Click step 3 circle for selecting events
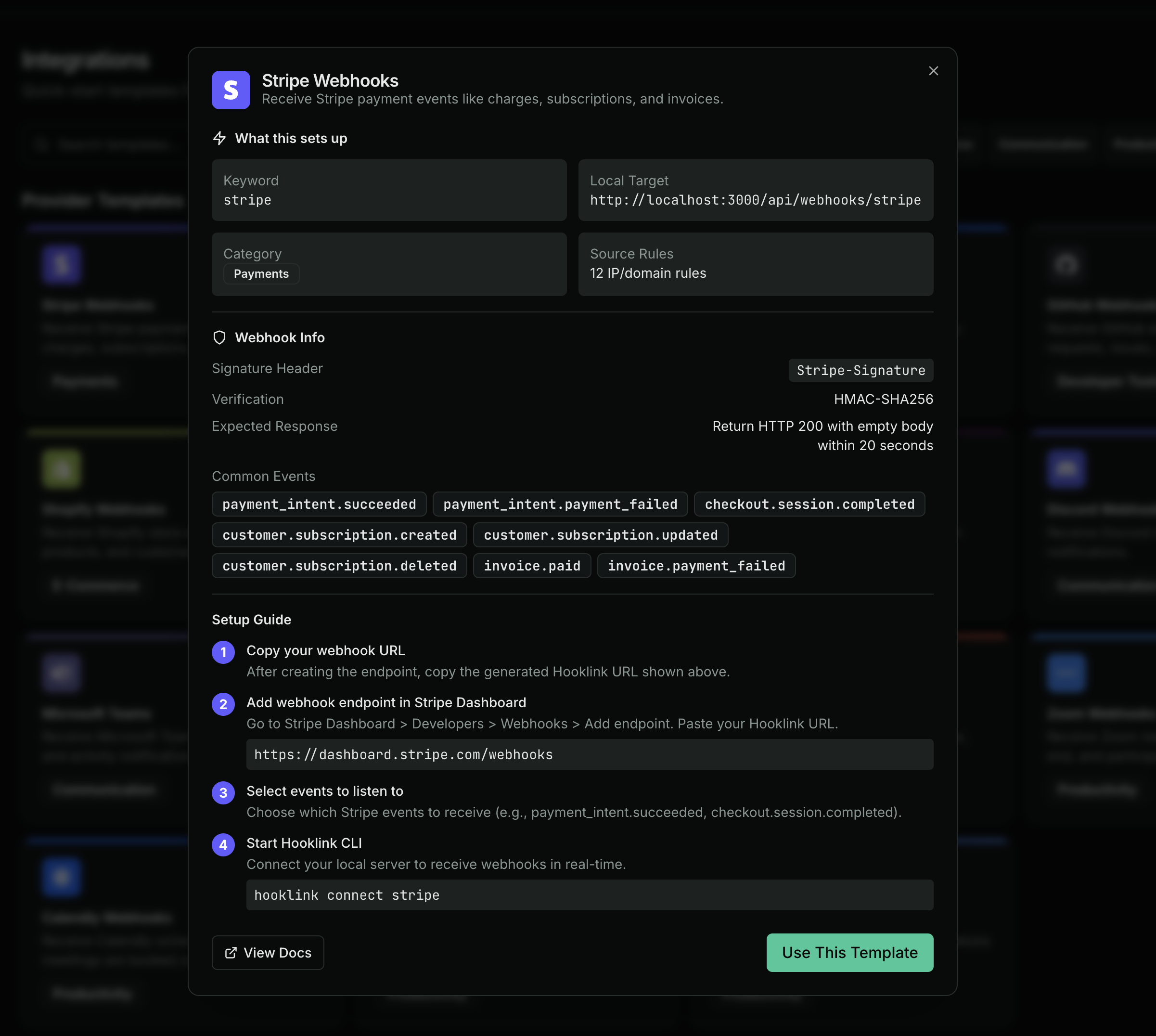1156x1036 pixels. 223,792
